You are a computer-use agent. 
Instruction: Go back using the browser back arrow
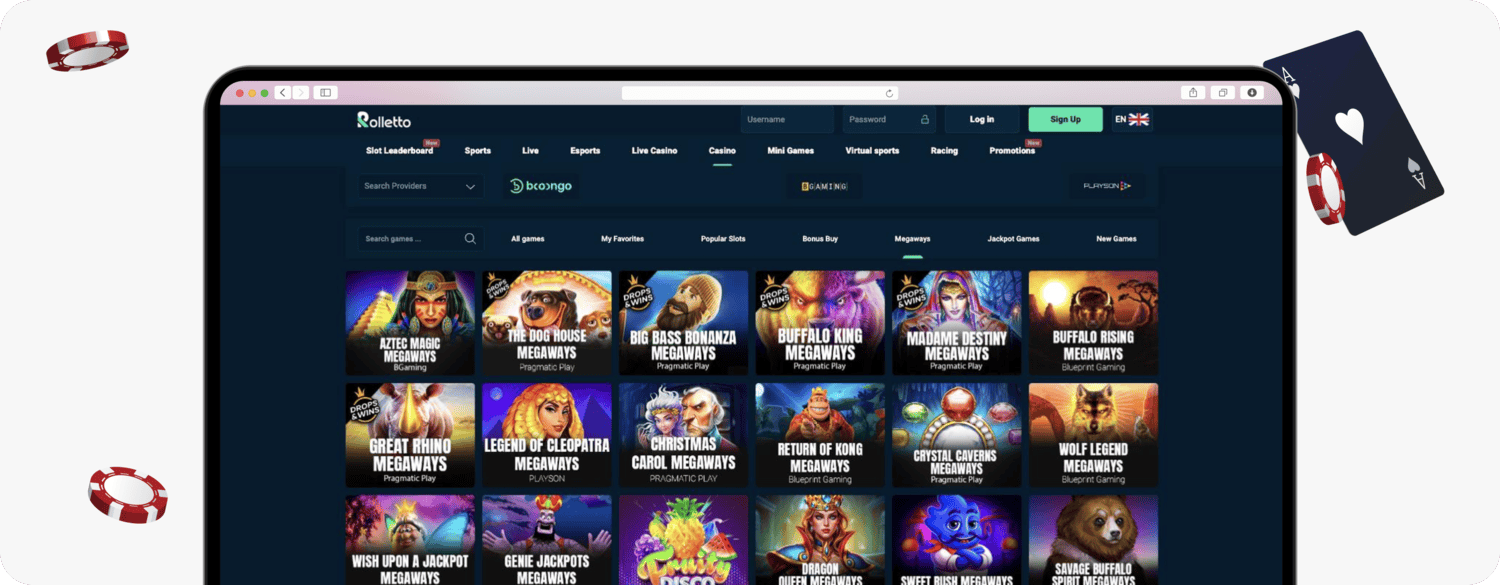(x=283, y=93)
